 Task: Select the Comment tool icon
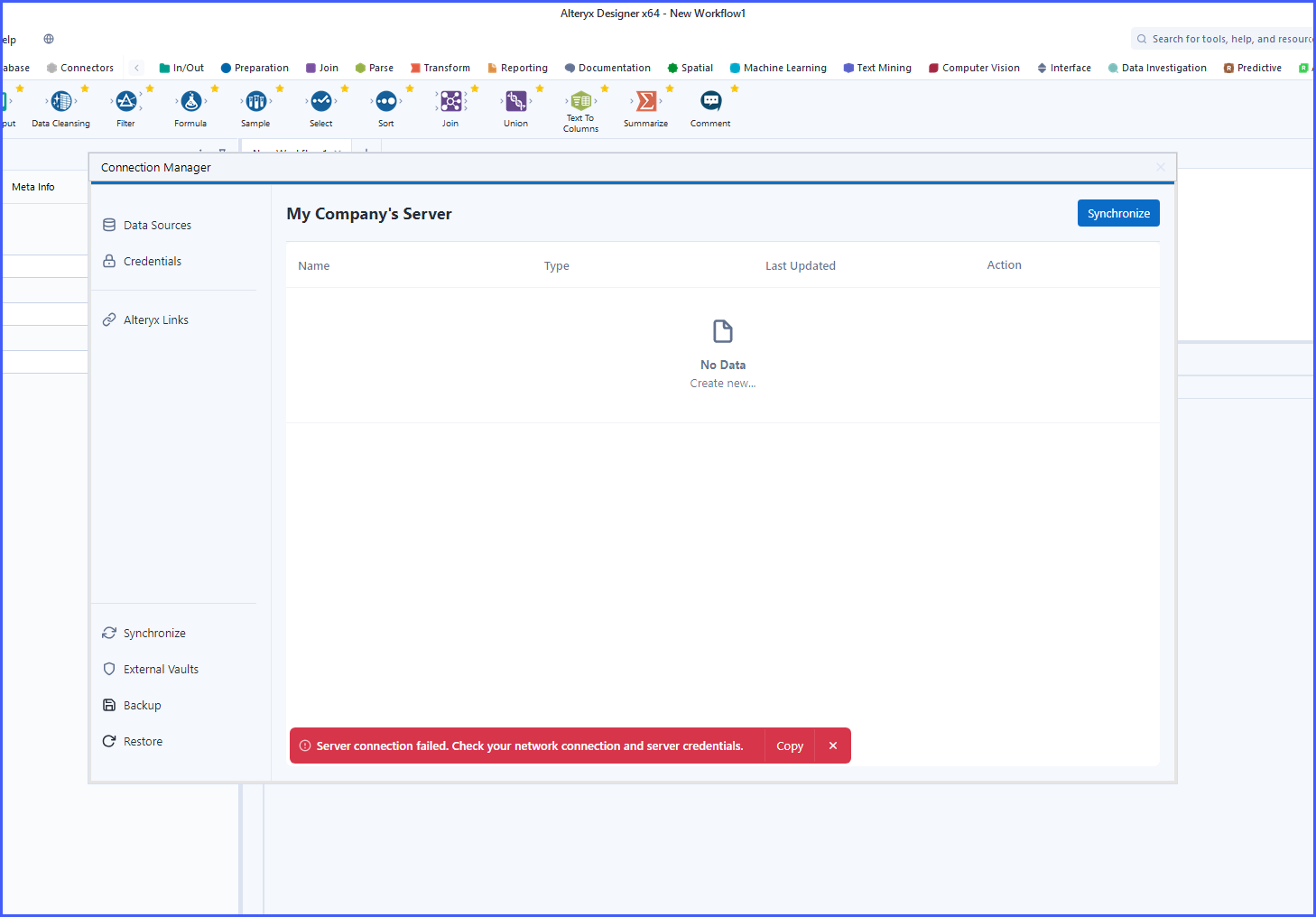pos(711,101)
